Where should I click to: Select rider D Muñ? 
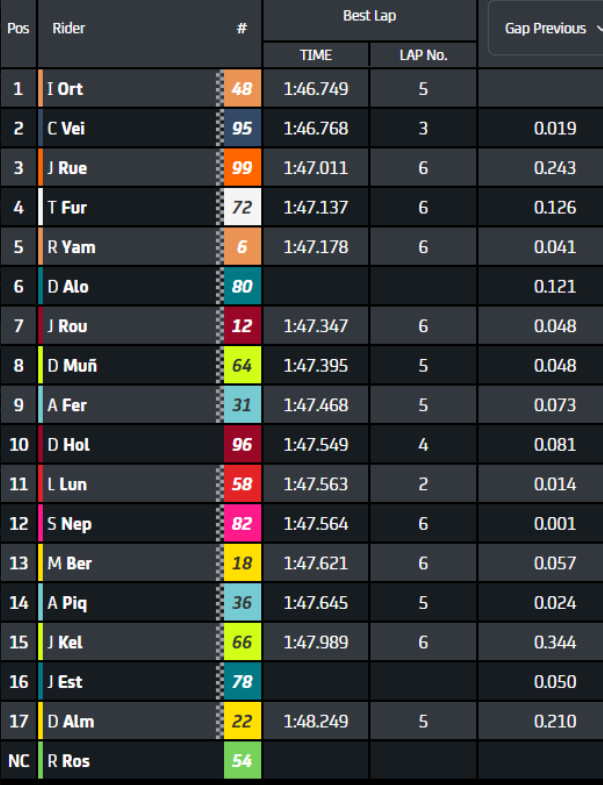(x=71, y=366)
